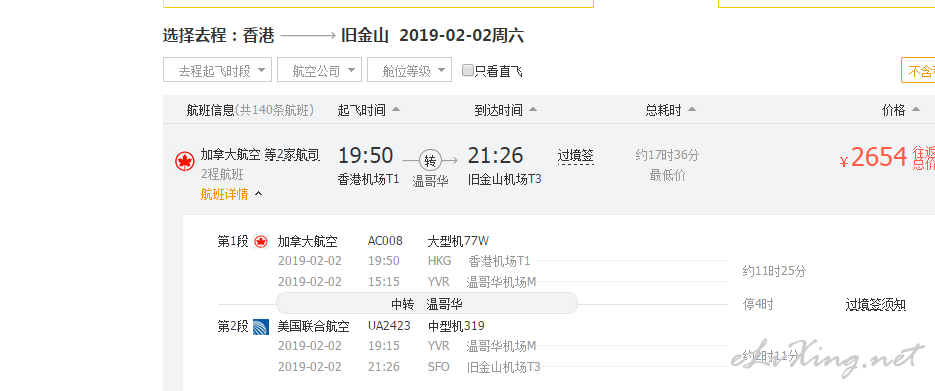Viewport: 935px width, 391px height.
Task: Click the 过境签 transit visa link
Action: (x=575, y=156)
